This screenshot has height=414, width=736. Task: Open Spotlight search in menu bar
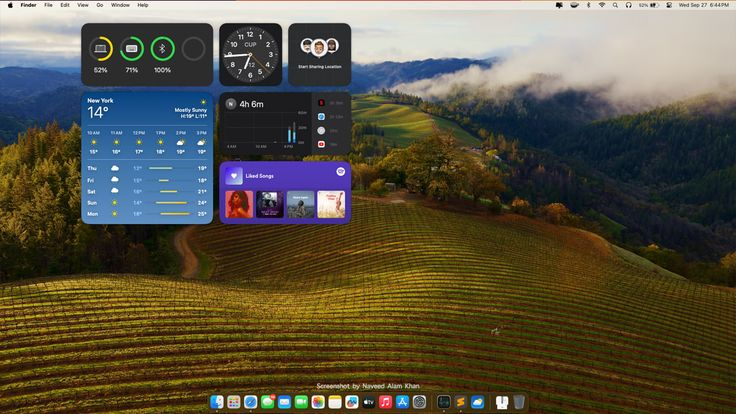[615, 5]
